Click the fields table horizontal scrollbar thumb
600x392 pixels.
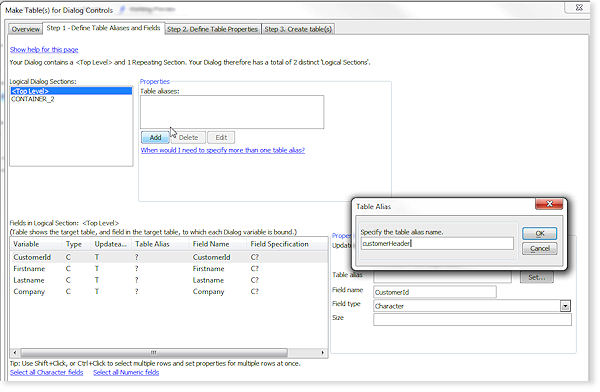tap(154, 353)
